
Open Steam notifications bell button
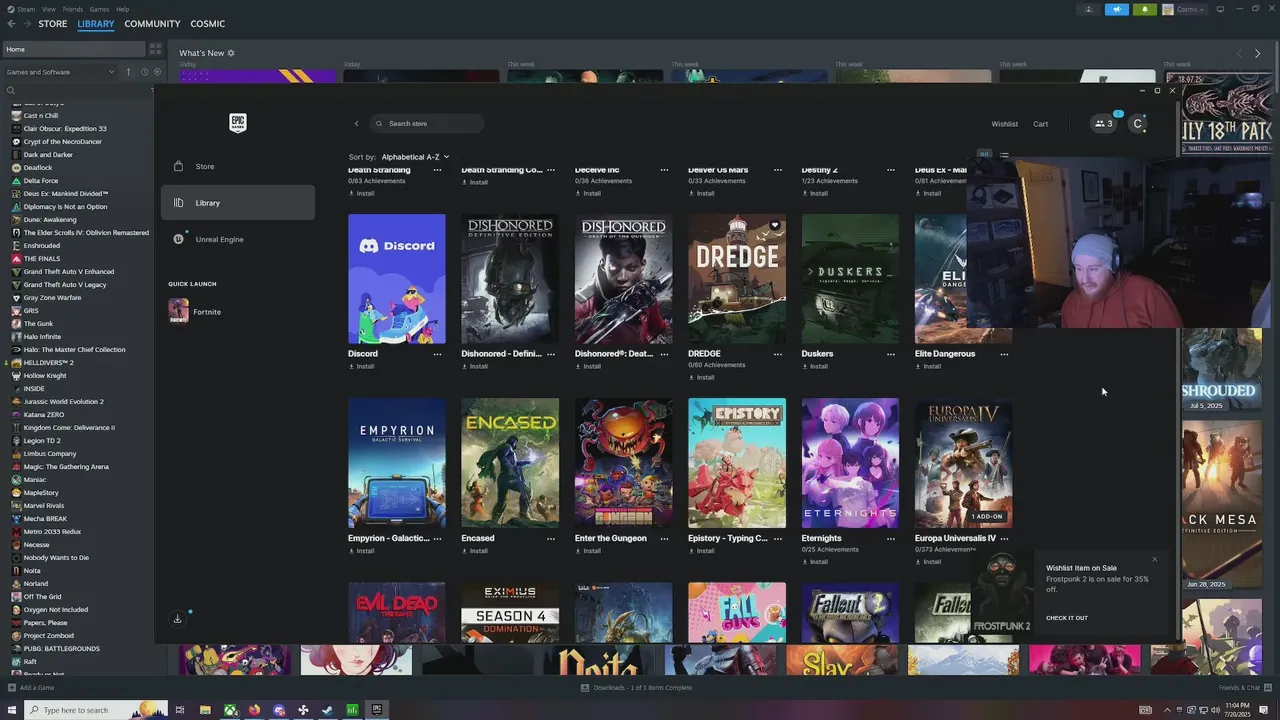pyautogui.click(x=1144, y=9)
